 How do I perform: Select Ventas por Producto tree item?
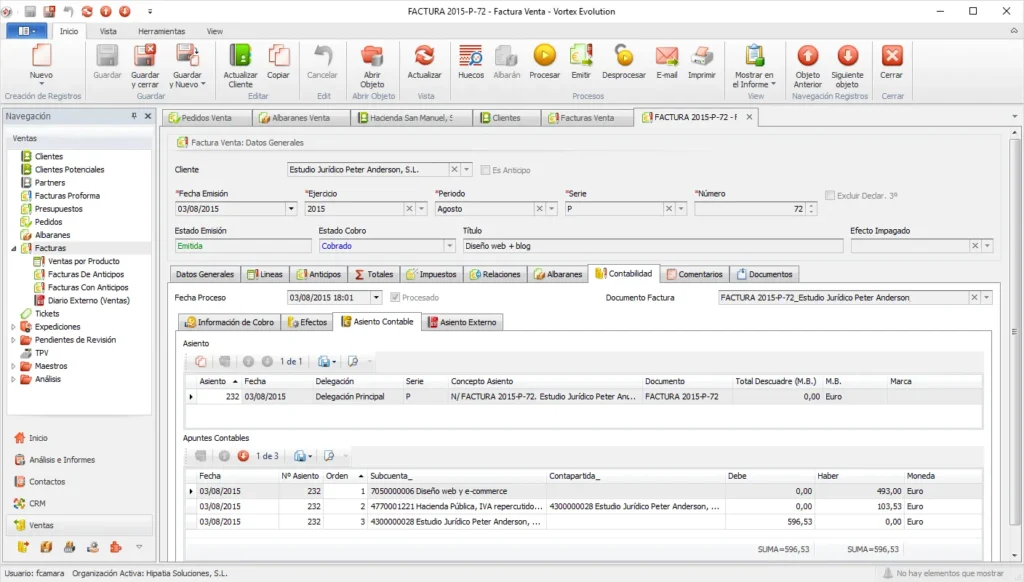coord(84,261)
